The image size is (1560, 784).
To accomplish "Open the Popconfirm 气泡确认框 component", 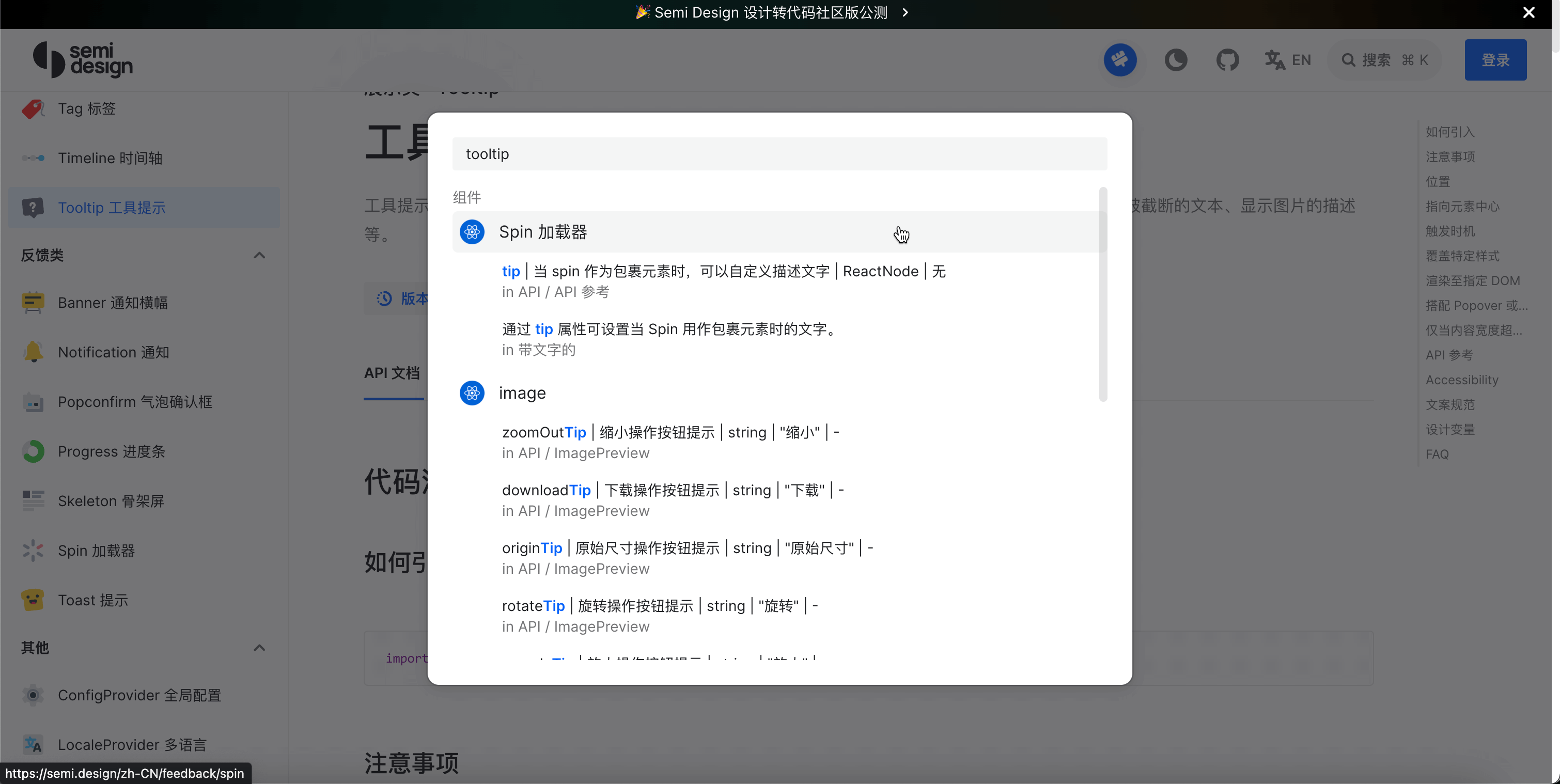I will click(134, 401).
